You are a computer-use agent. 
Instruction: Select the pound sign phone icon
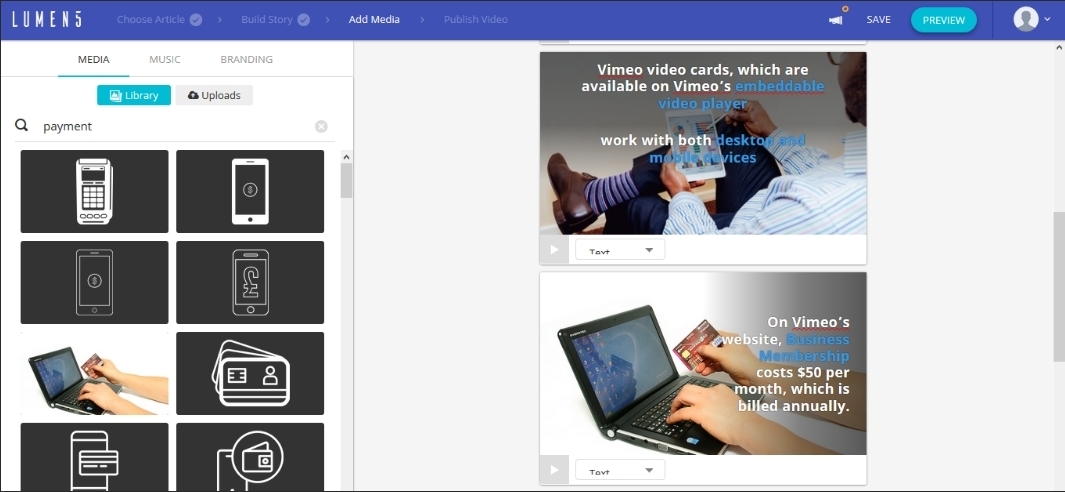(x=250, y=282)
